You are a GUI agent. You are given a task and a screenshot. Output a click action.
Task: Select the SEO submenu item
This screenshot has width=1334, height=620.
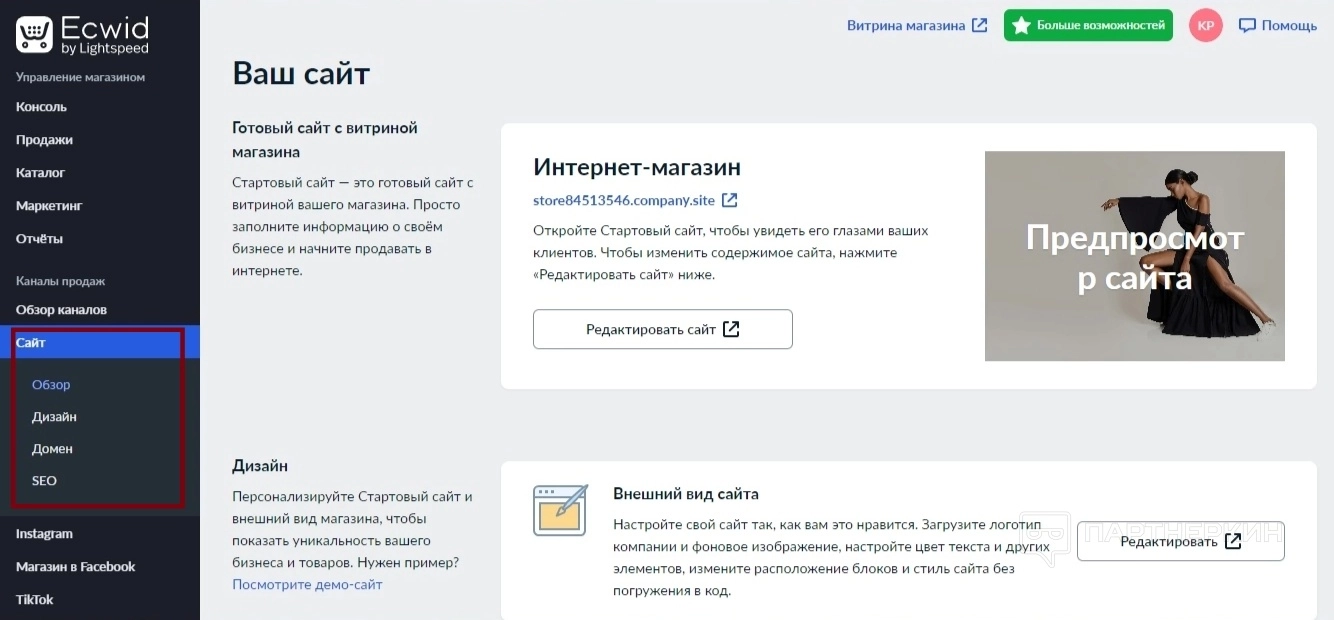[x=44, y=481]
